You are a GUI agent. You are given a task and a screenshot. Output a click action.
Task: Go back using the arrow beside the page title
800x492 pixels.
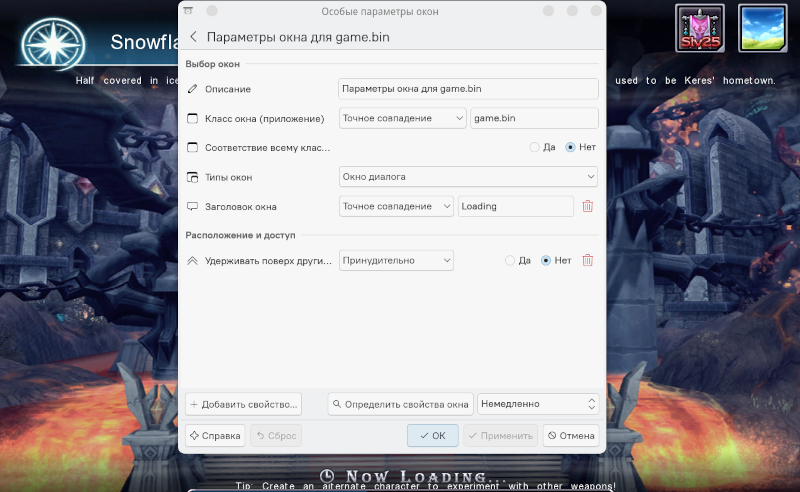[x=193, y=37]
